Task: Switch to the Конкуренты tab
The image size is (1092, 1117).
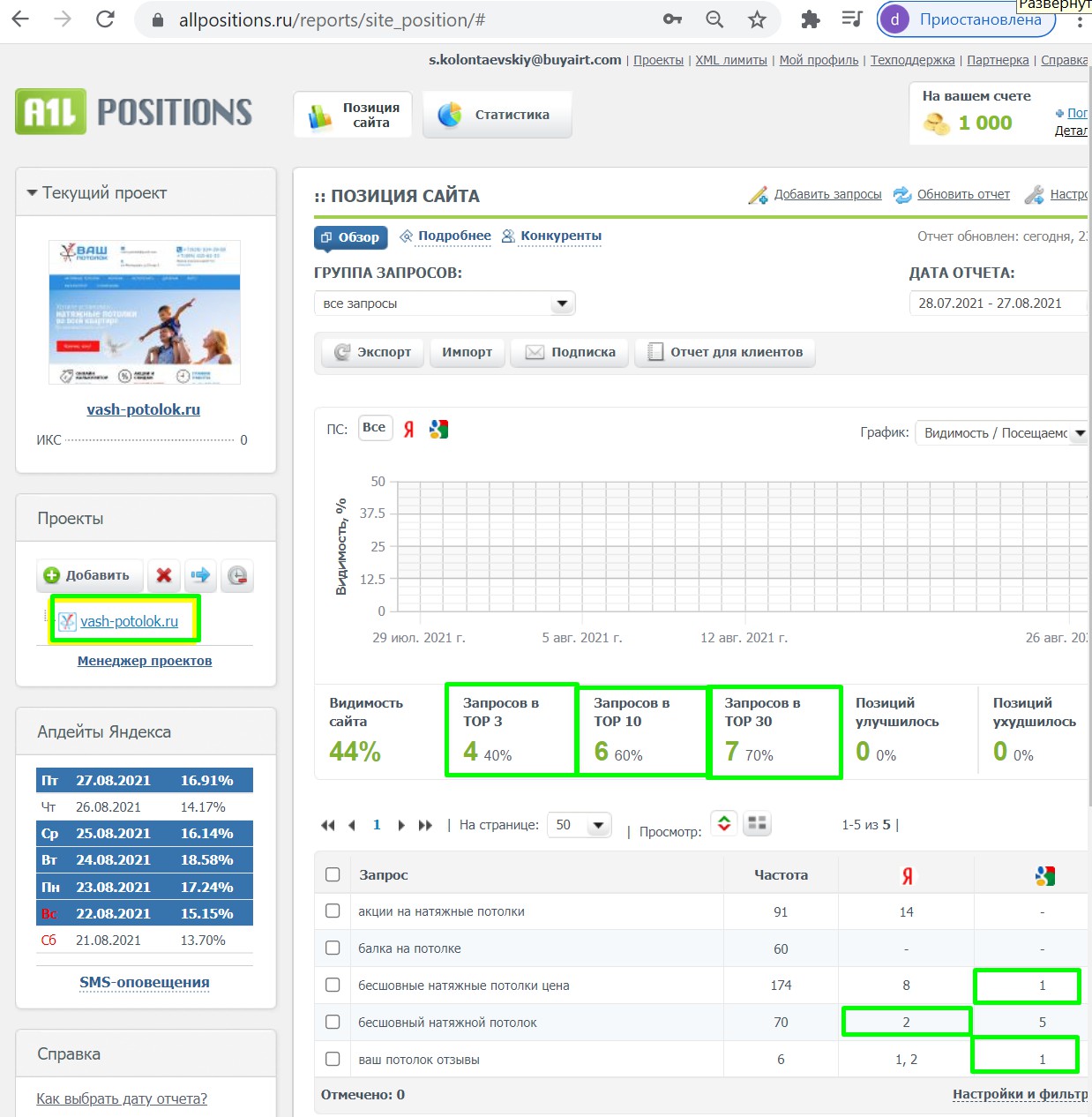Action: pos(551,236)
